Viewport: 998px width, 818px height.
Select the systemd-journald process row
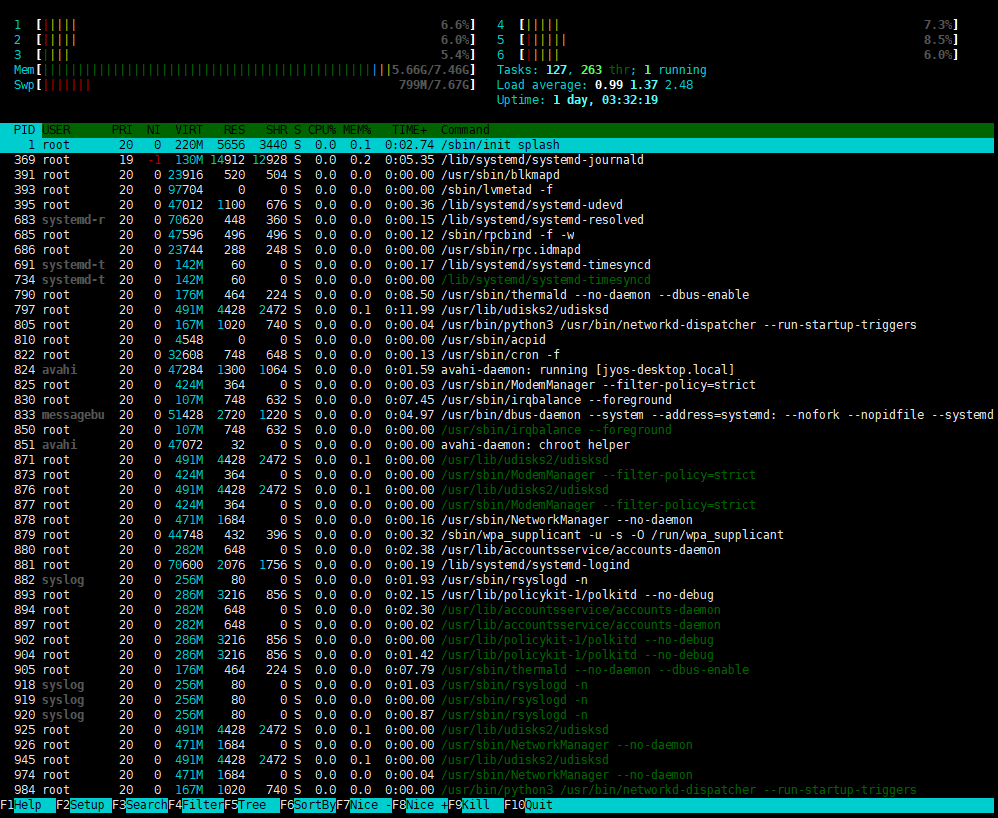300,159
